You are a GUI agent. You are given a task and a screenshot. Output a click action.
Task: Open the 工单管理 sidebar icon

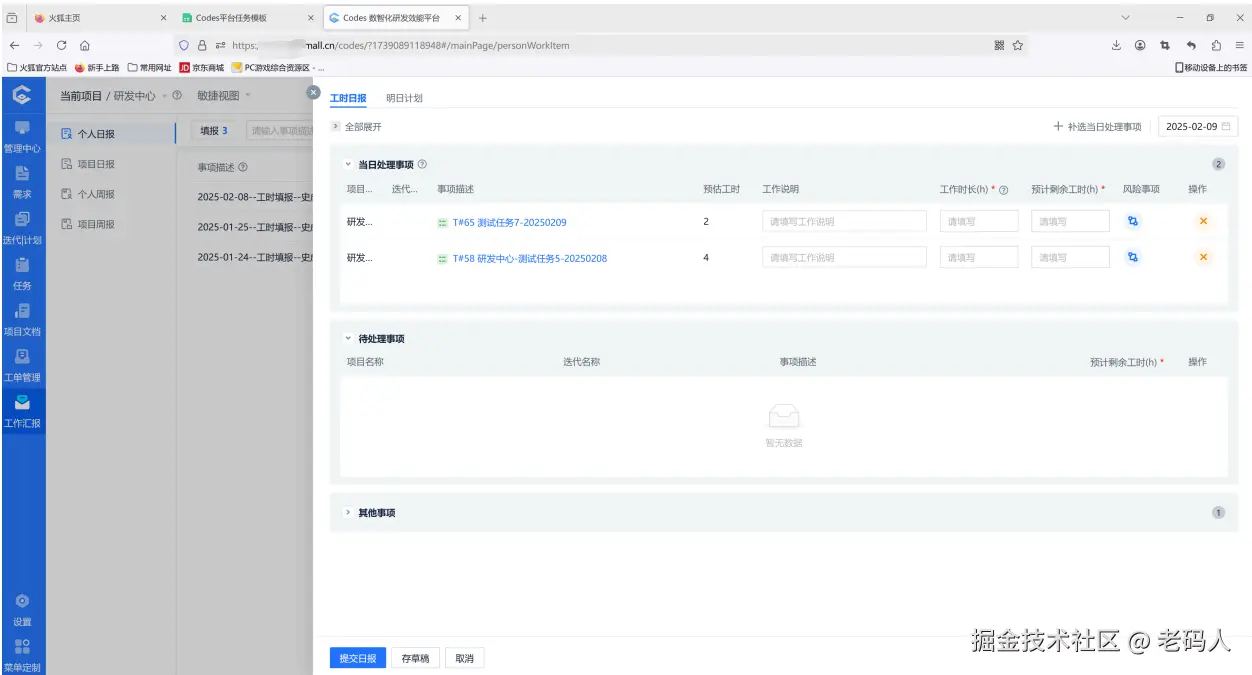(x=22, y=356)
